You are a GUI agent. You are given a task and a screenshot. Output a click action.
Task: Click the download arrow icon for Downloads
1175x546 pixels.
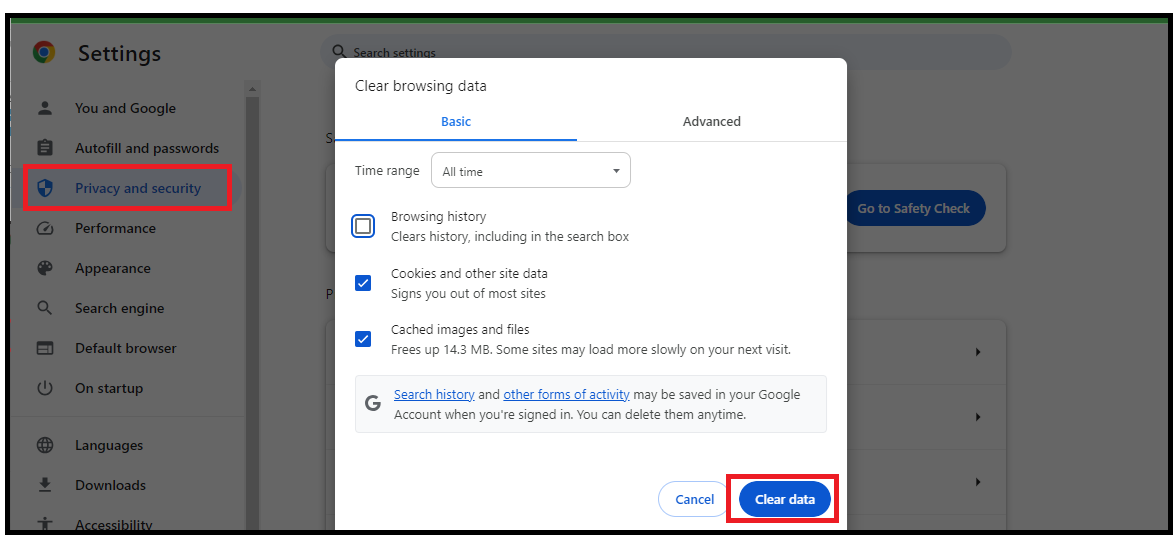45,485
